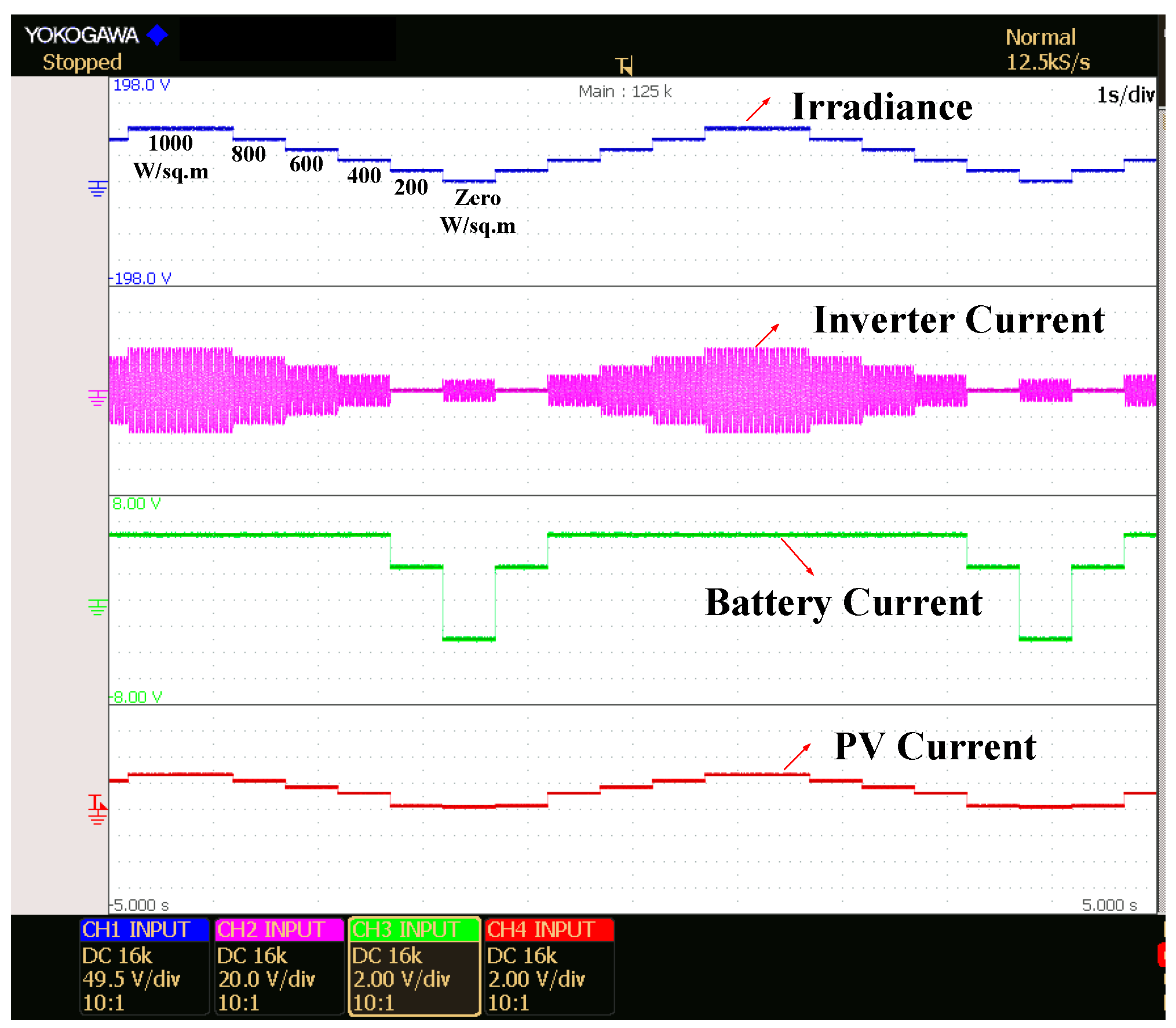
Task: Click the red arrow near Irradiance
Action: [x=758, y=109]
